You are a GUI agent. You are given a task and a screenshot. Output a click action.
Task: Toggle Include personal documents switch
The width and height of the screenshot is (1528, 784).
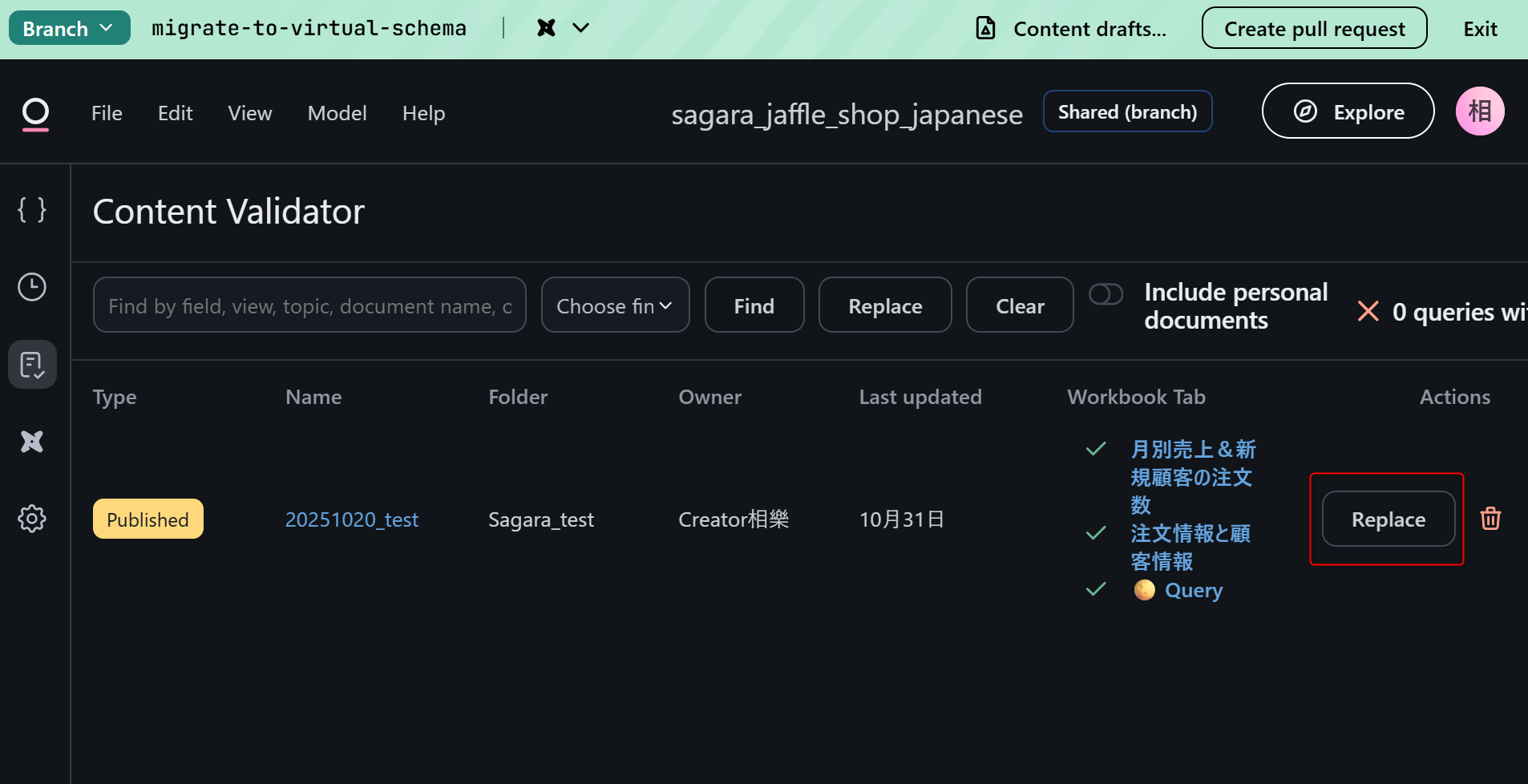pos(1106,294)
